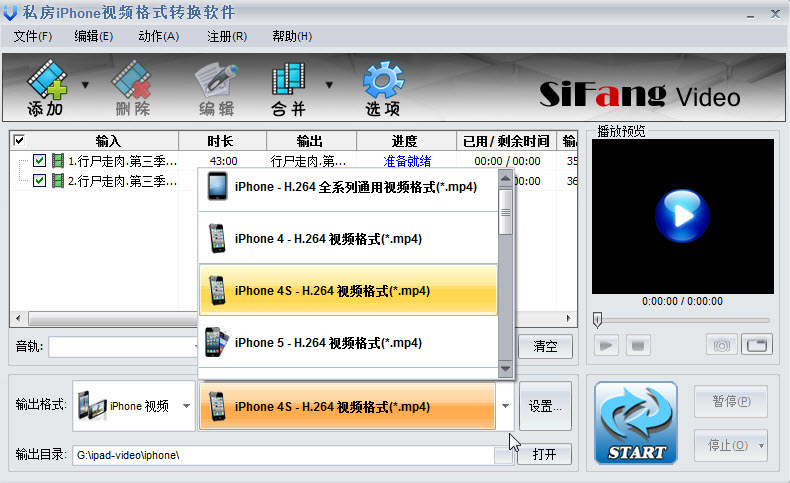Click the iPhone 4 device icon in list
Image resolution: width=790 pixels, height=483 pixels.
tap(217, 239)
